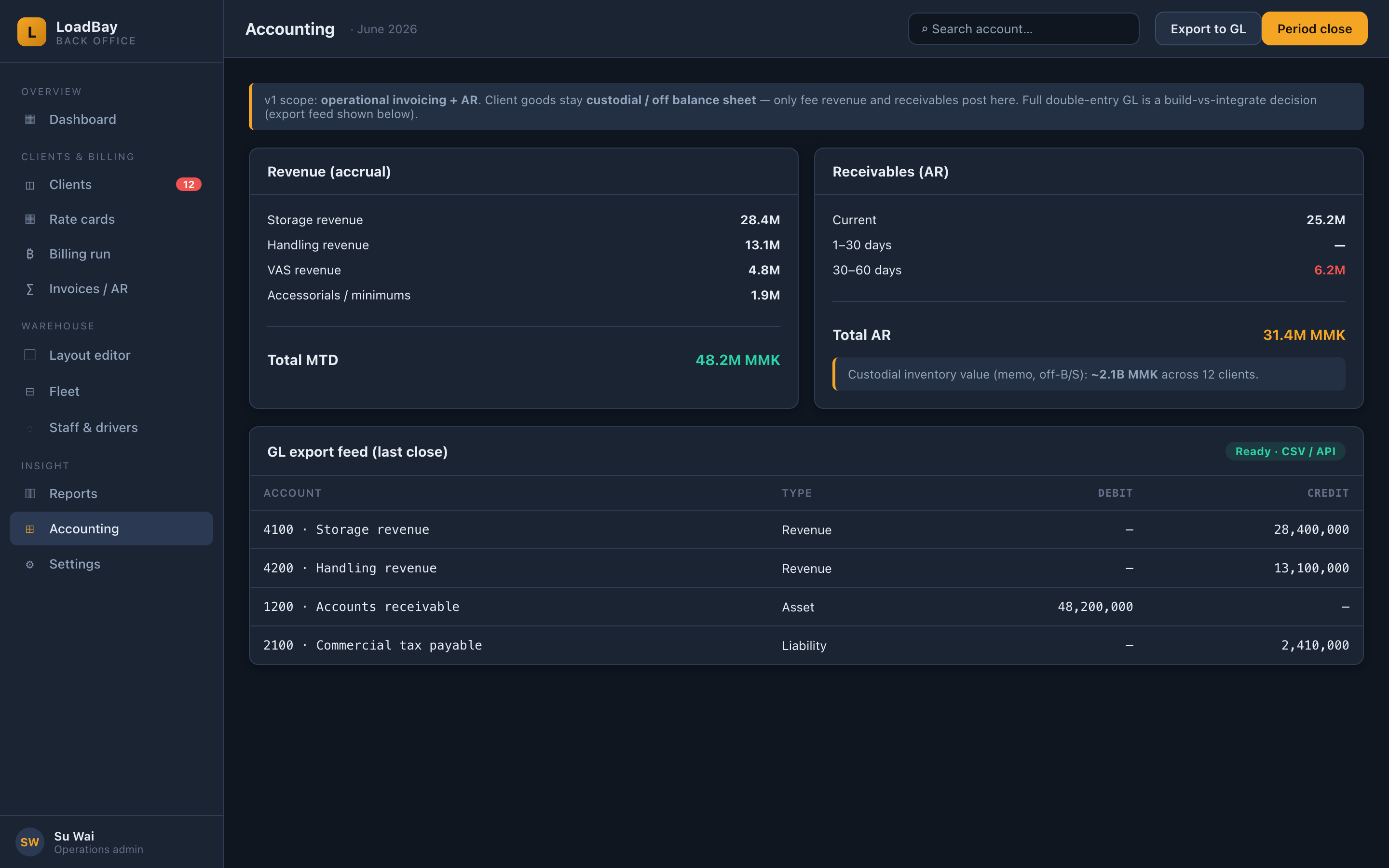
Task: Click the 48.2M MMK total
Action: pyautogui.click(x=737, y=360)
